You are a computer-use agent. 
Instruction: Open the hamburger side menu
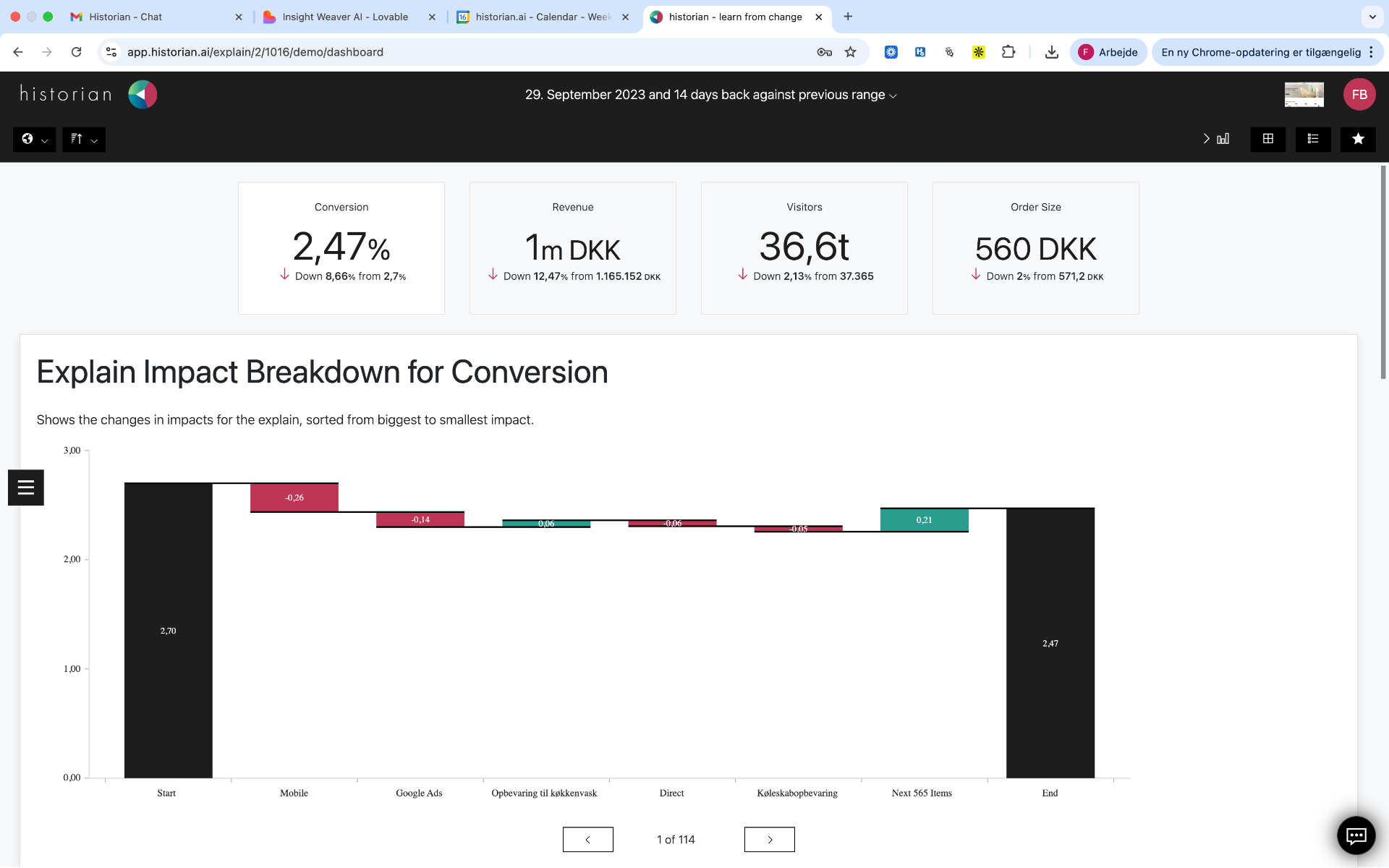(26, 488)
